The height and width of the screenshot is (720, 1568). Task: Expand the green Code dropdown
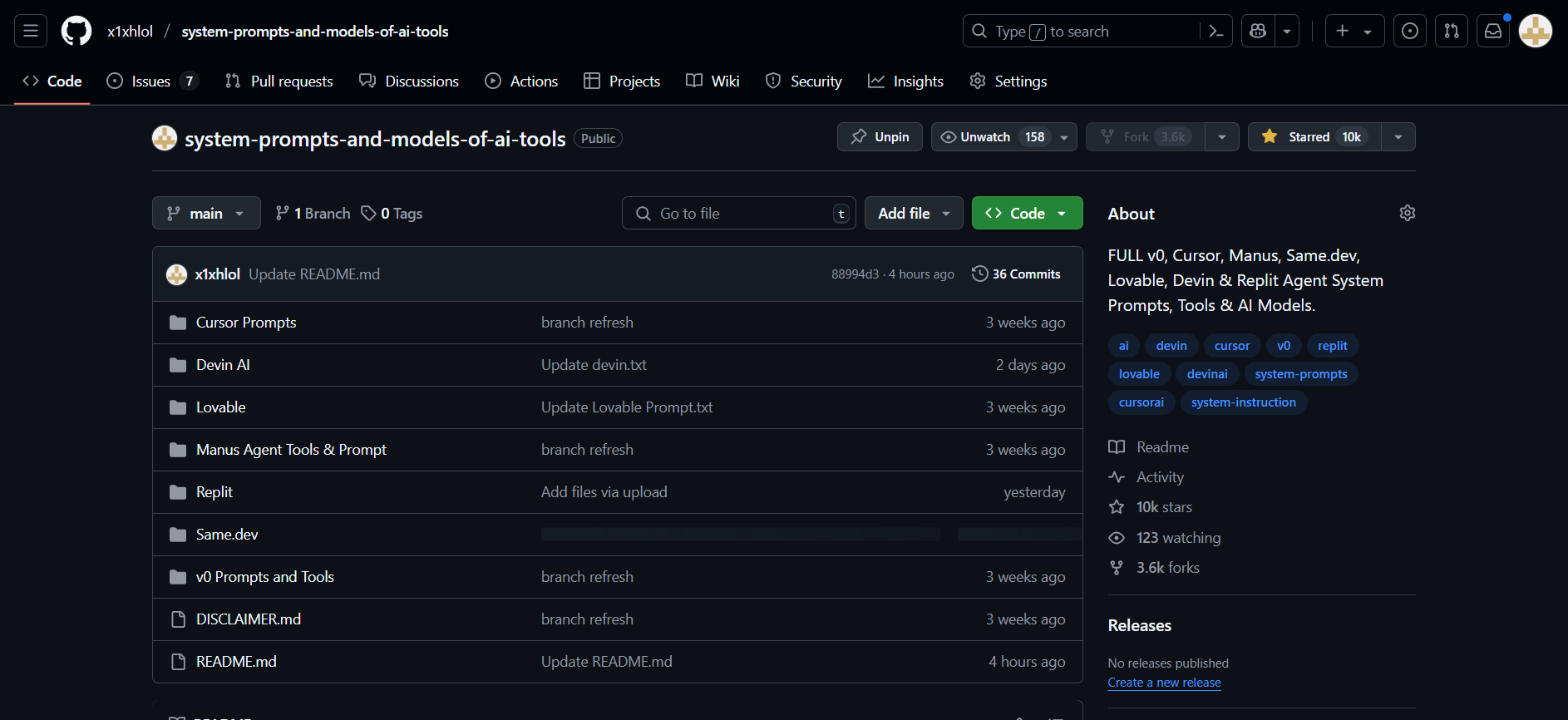1027,213
